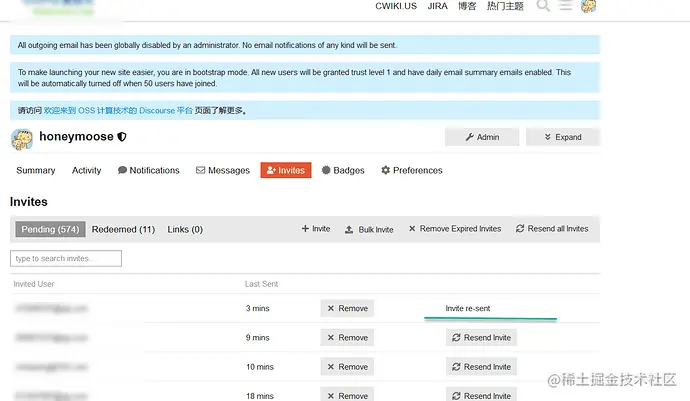Viewport: 690px width, 401px height.
Task: Remove the invite sent 3 mins ago
Action: pos(347,308)
